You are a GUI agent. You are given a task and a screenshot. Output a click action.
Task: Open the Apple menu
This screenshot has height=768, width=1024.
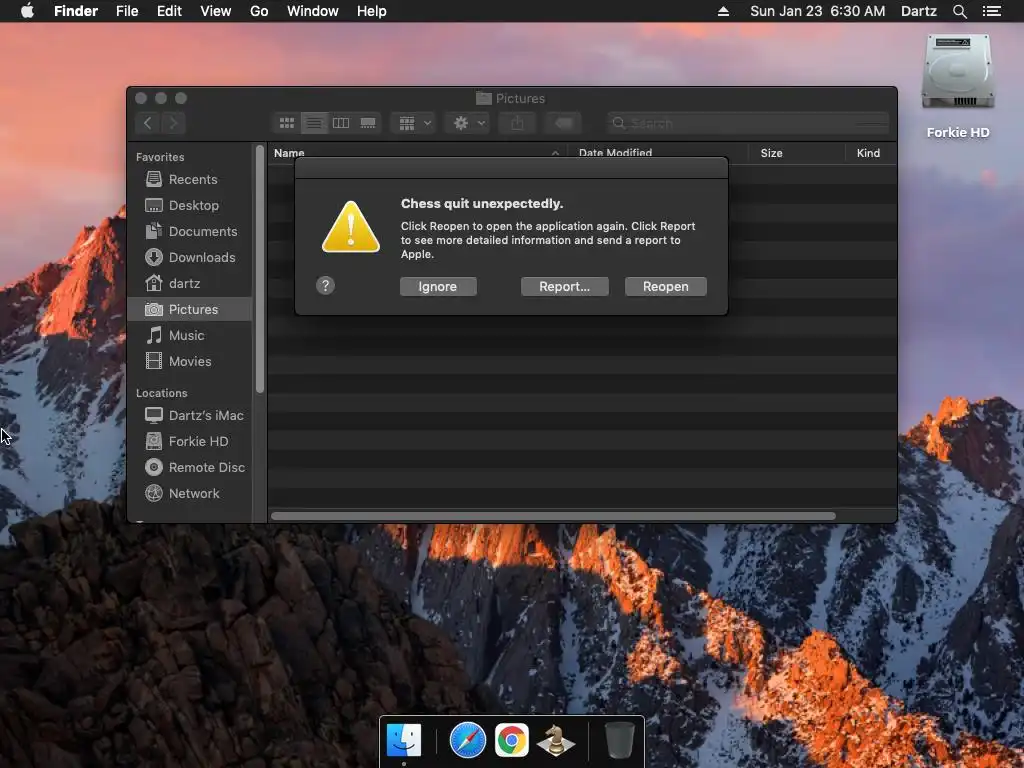tap(27, 11)
